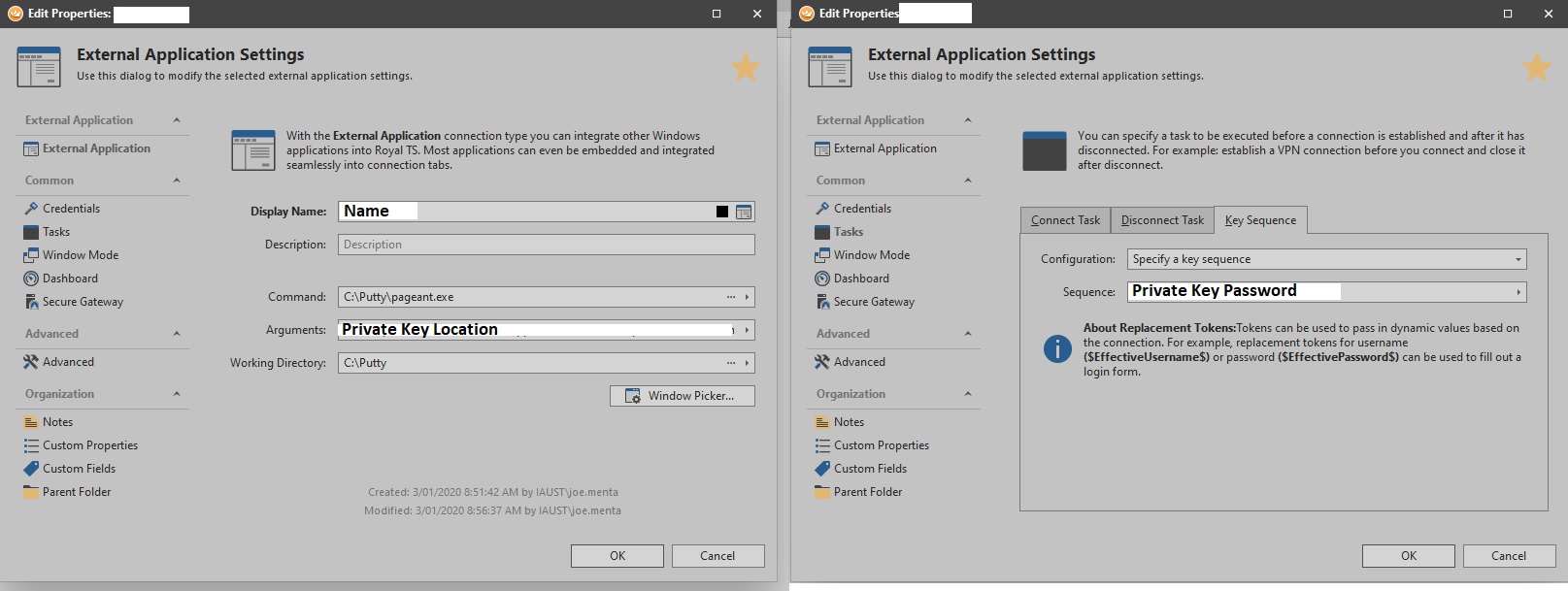1568x591 pixels.
Task: Open Credentials with the key icon in the left dialog
Action: tap(71, 209)
